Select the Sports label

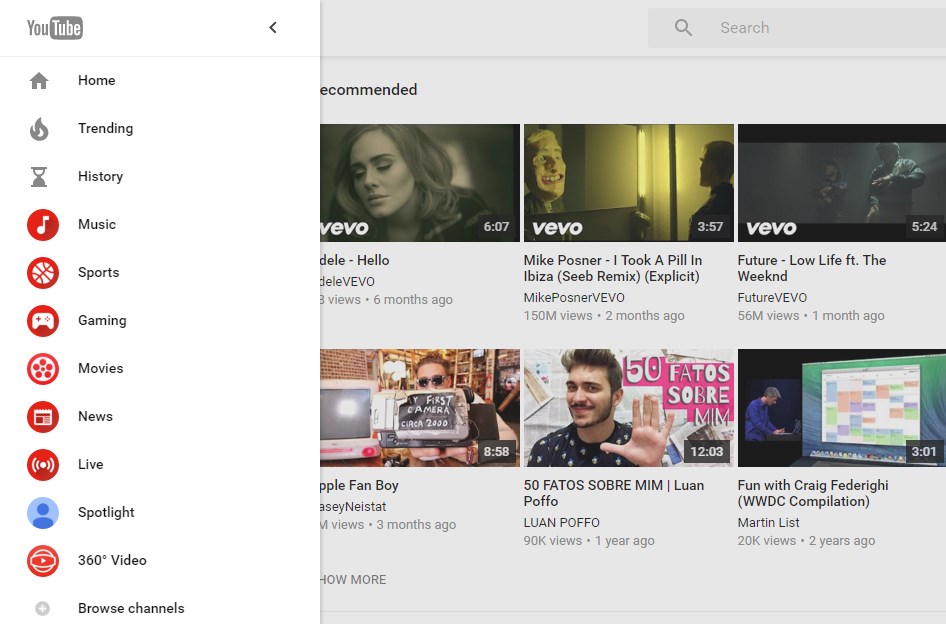point(99,273)
